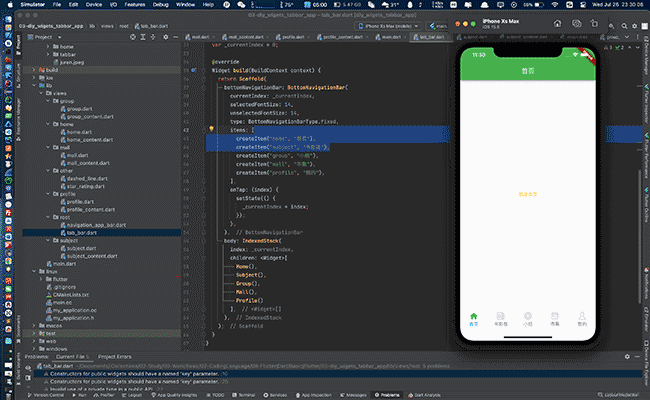Take a Simulator screenshot with camera icon

click(x=576, y=24)
